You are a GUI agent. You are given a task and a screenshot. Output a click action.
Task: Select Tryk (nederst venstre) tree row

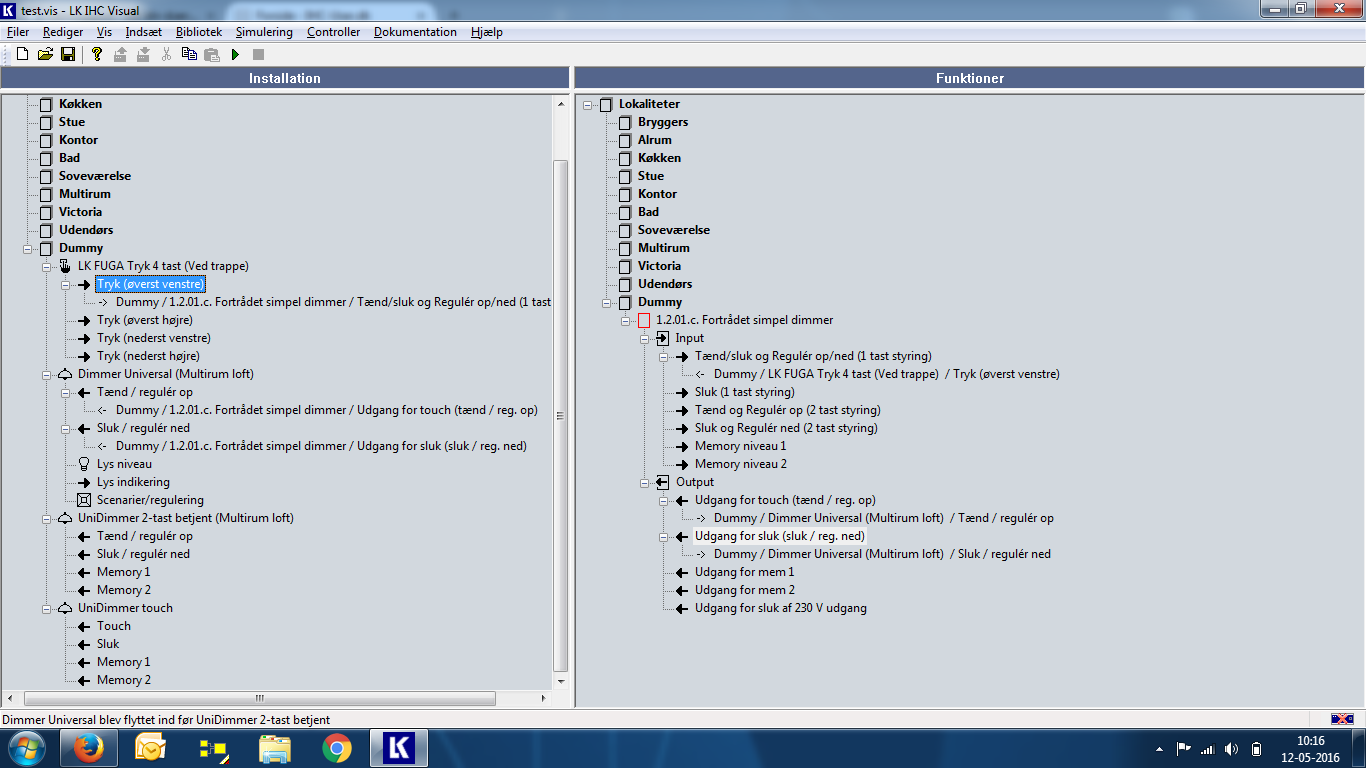pos(154,338)
